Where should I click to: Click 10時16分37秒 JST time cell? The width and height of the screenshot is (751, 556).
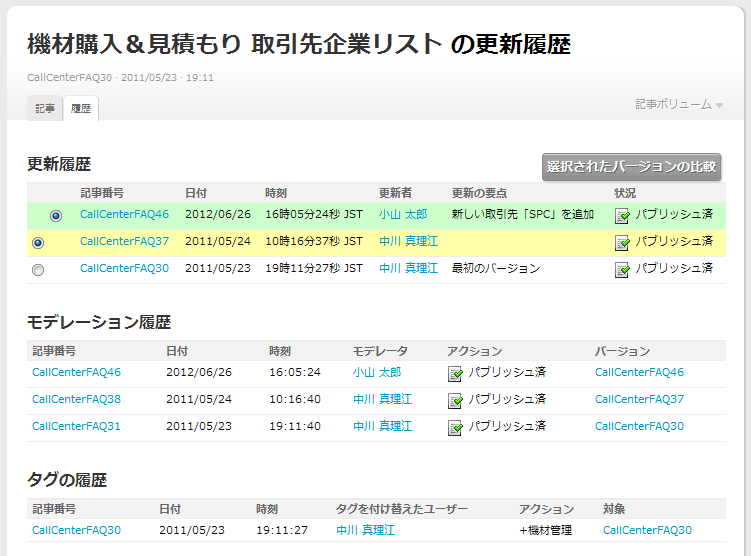click(314, 241)
